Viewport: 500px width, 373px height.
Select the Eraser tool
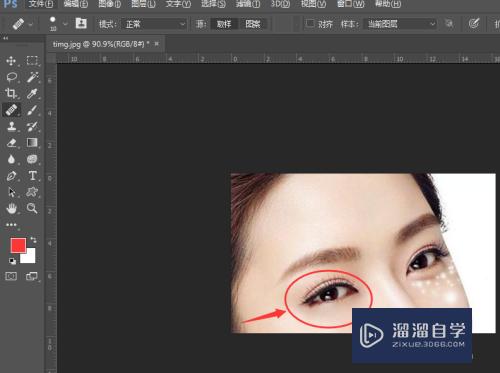(x=12, y=143)
